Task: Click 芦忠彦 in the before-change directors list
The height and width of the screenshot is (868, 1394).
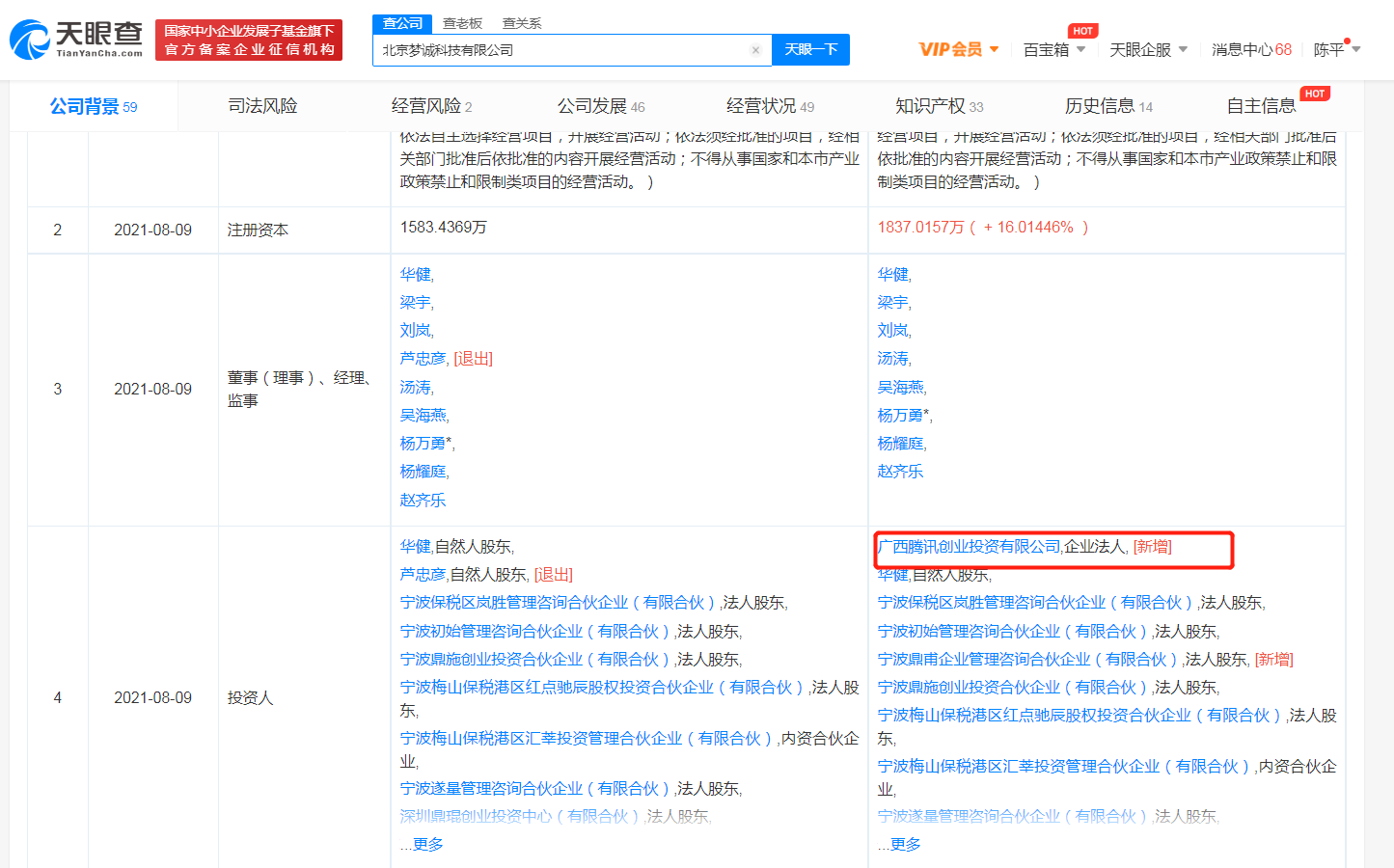Action: (424, 359)
